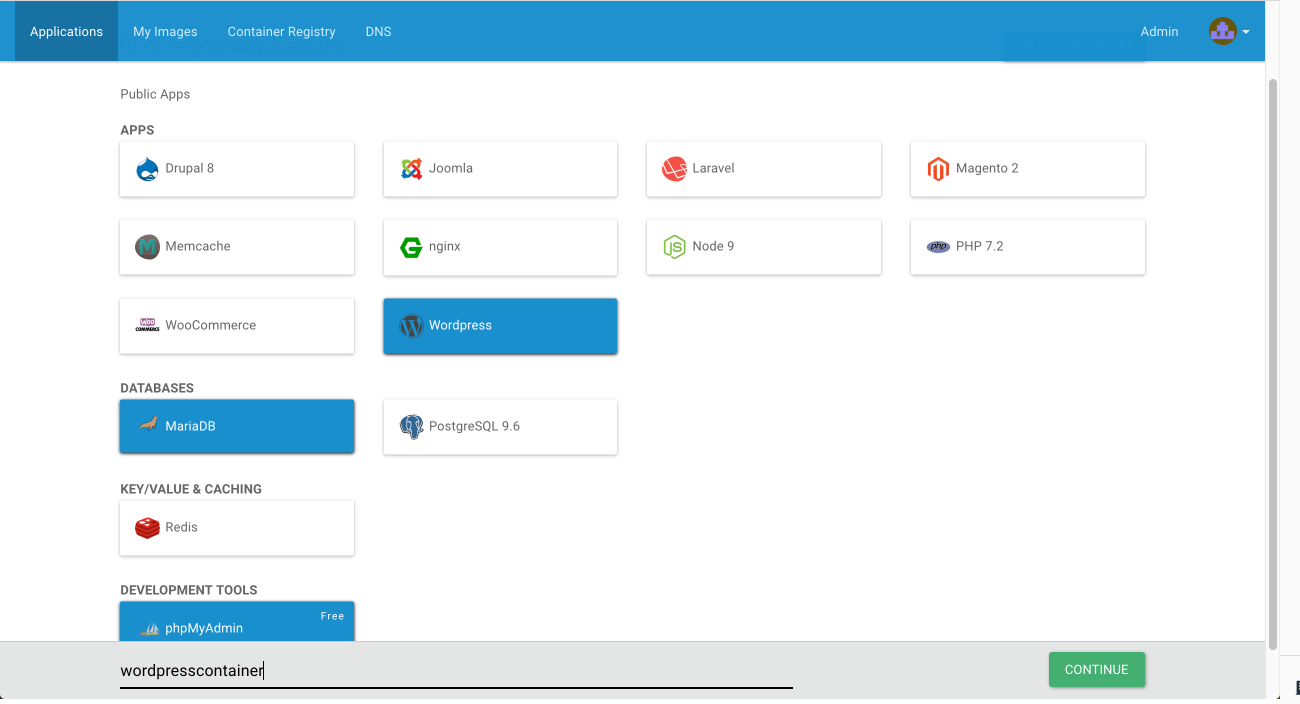Select the Memcache app card
Viewport: 1300px width, 704px height.
(237, 247)
